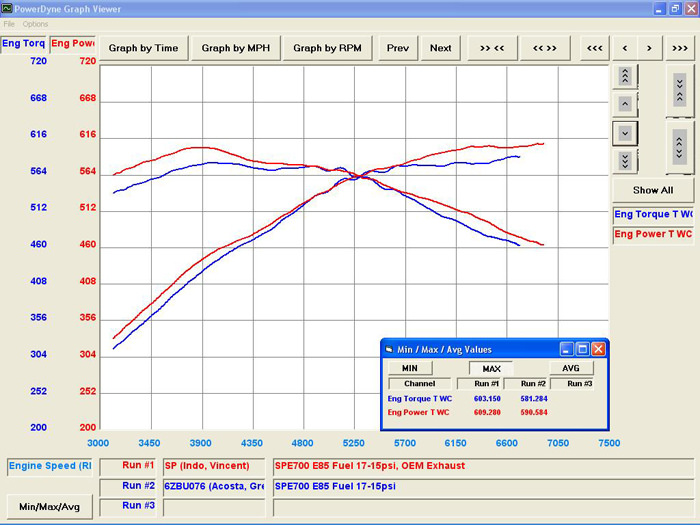Click the single > scroll right button
The image size is (700, 525).
click(650, 48)
